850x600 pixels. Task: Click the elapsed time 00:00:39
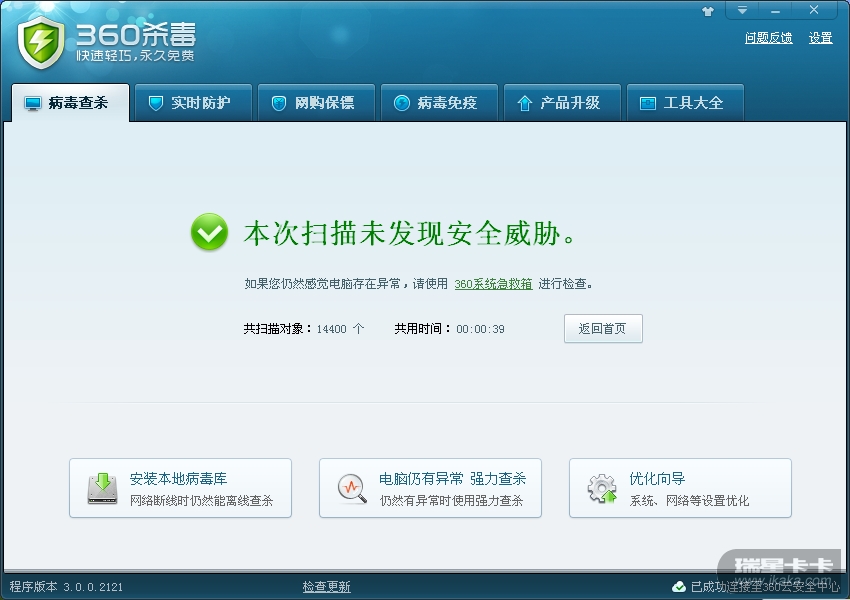point(480,329)
